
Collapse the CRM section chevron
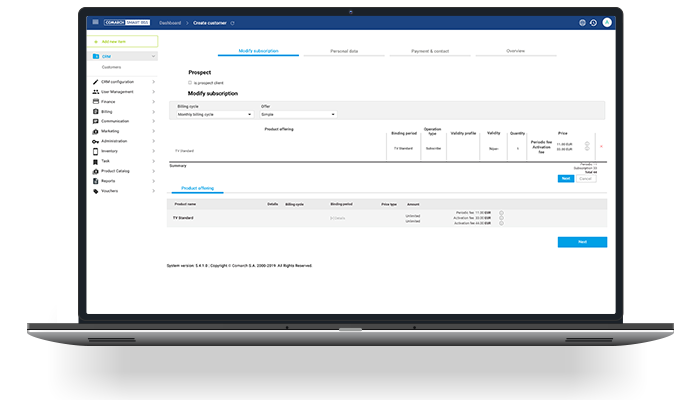coord(153,57)
